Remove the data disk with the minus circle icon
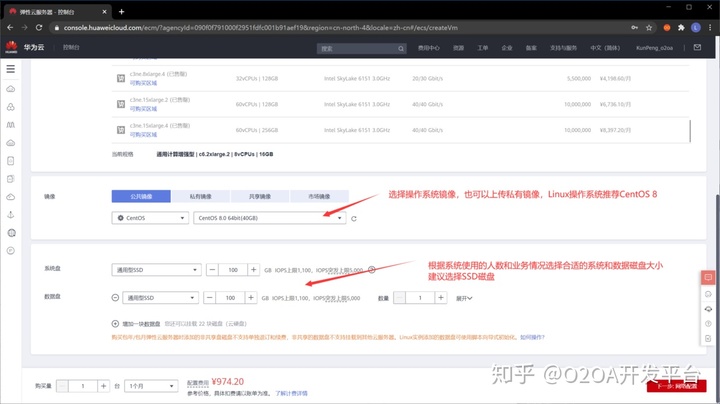The height and width of the screenshot is (404, 720). click(115, 298)
